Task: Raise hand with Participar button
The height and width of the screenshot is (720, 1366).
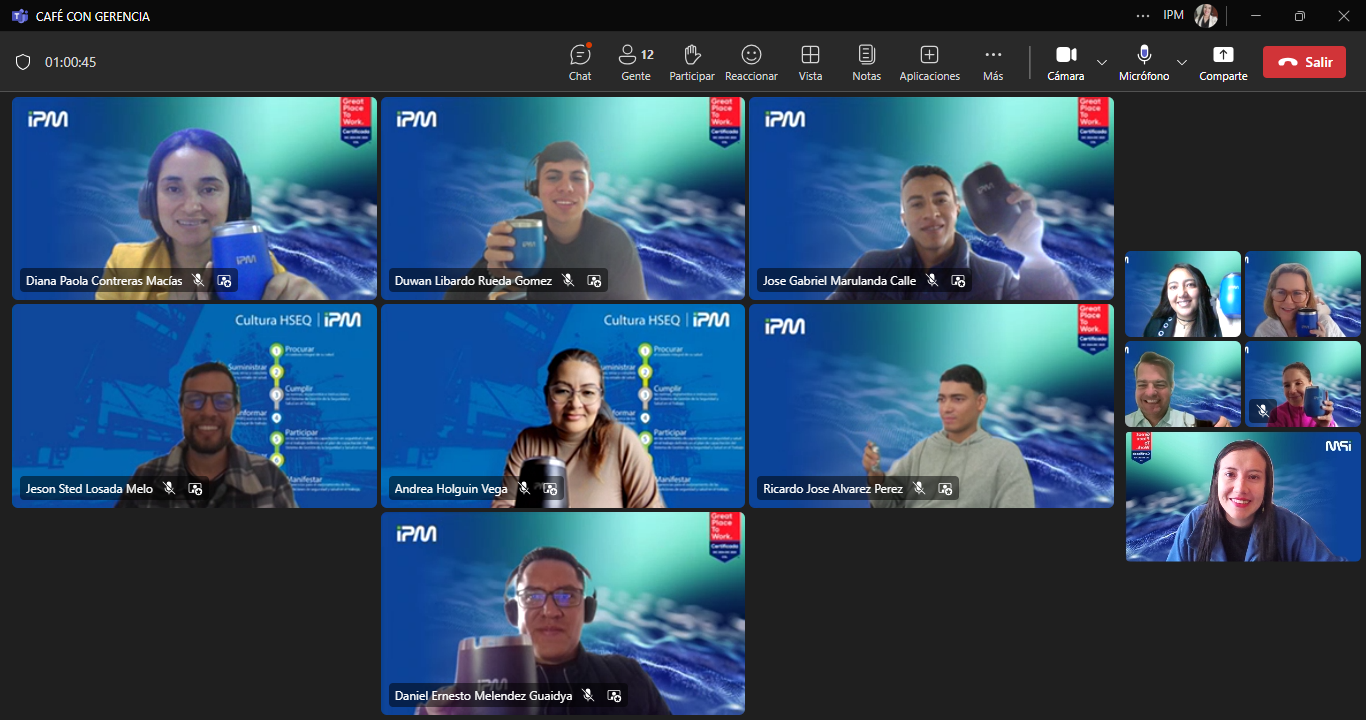Action: point(691,62)
